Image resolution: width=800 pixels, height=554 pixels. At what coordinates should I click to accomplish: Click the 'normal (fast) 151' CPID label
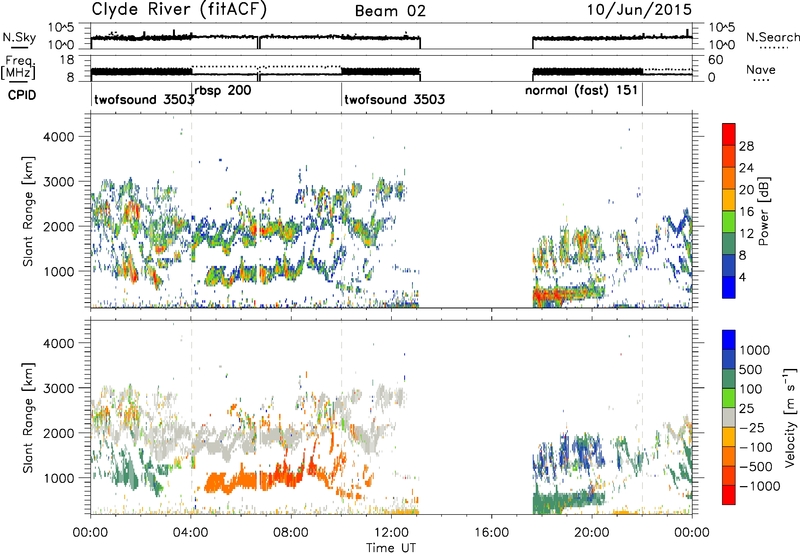[x=582, y=90]
